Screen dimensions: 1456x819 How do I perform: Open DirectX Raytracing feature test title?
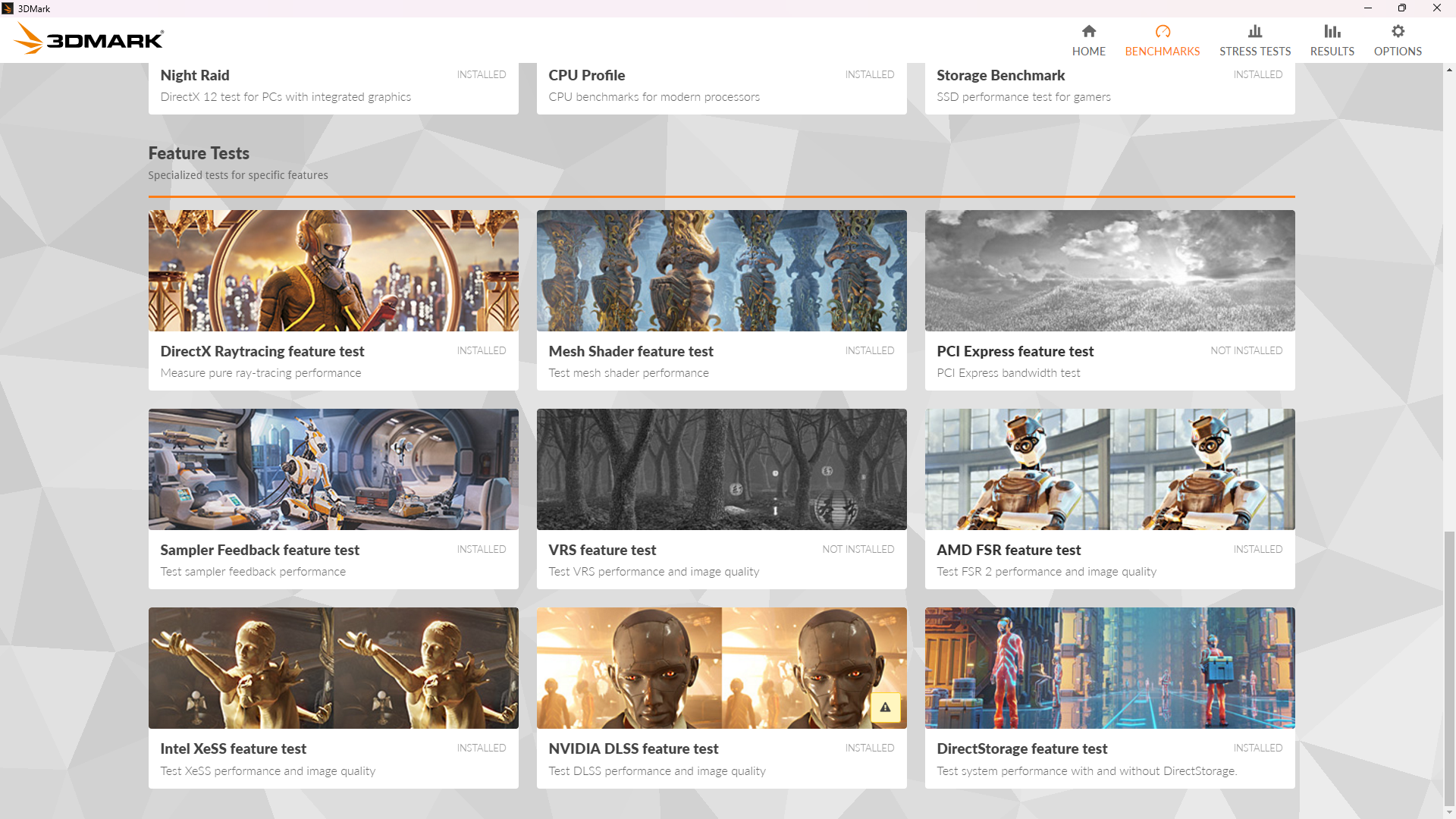(262, 351)
